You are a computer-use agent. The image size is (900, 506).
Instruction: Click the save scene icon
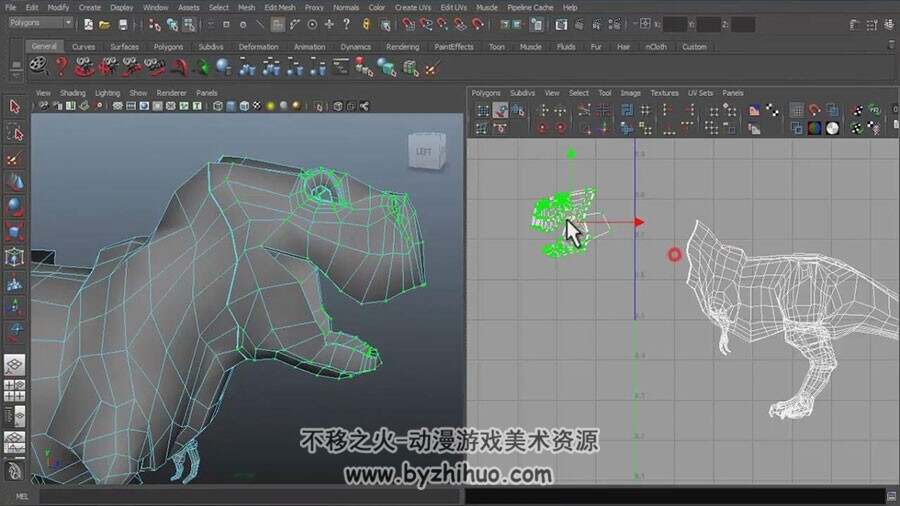coord(123,24)
